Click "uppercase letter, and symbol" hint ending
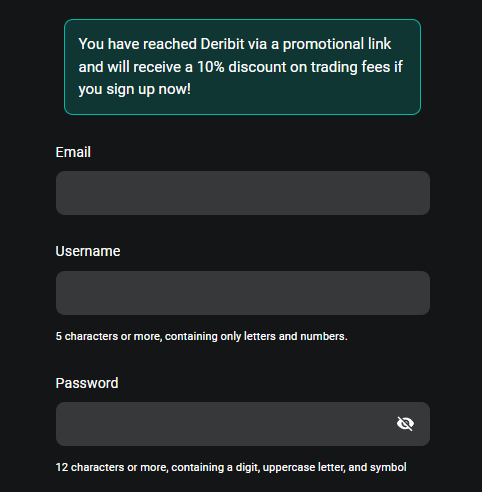 click(335, 467)
